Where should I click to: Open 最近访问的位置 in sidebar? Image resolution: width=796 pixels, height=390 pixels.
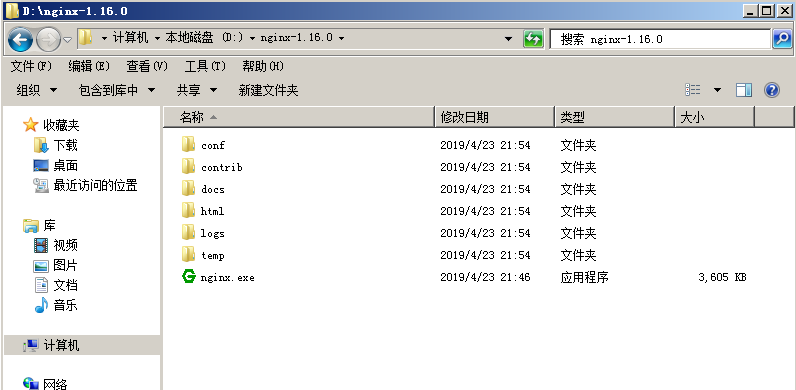click(x=86, y=185)
